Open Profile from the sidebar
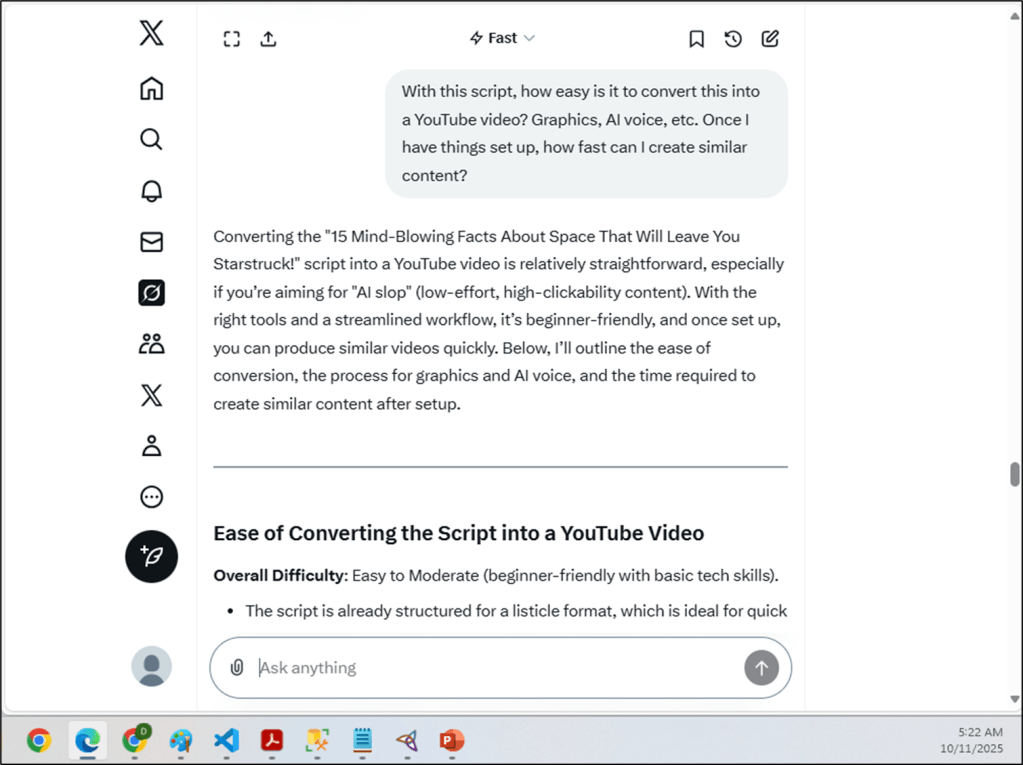 (151, 446)
